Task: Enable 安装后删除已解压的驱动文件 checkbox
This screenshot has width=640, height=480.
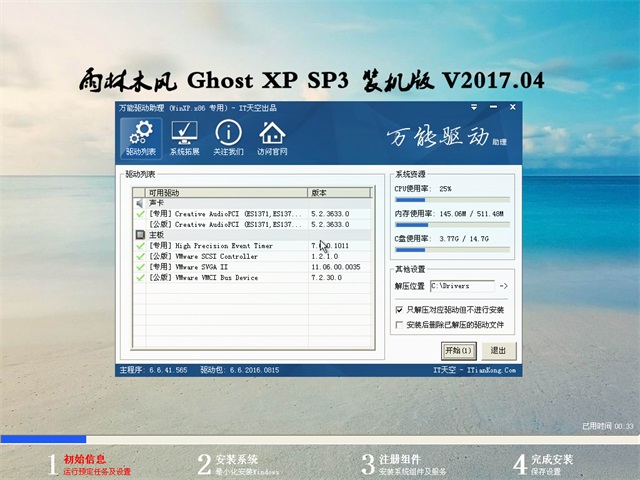Action: tap(400, 325)
